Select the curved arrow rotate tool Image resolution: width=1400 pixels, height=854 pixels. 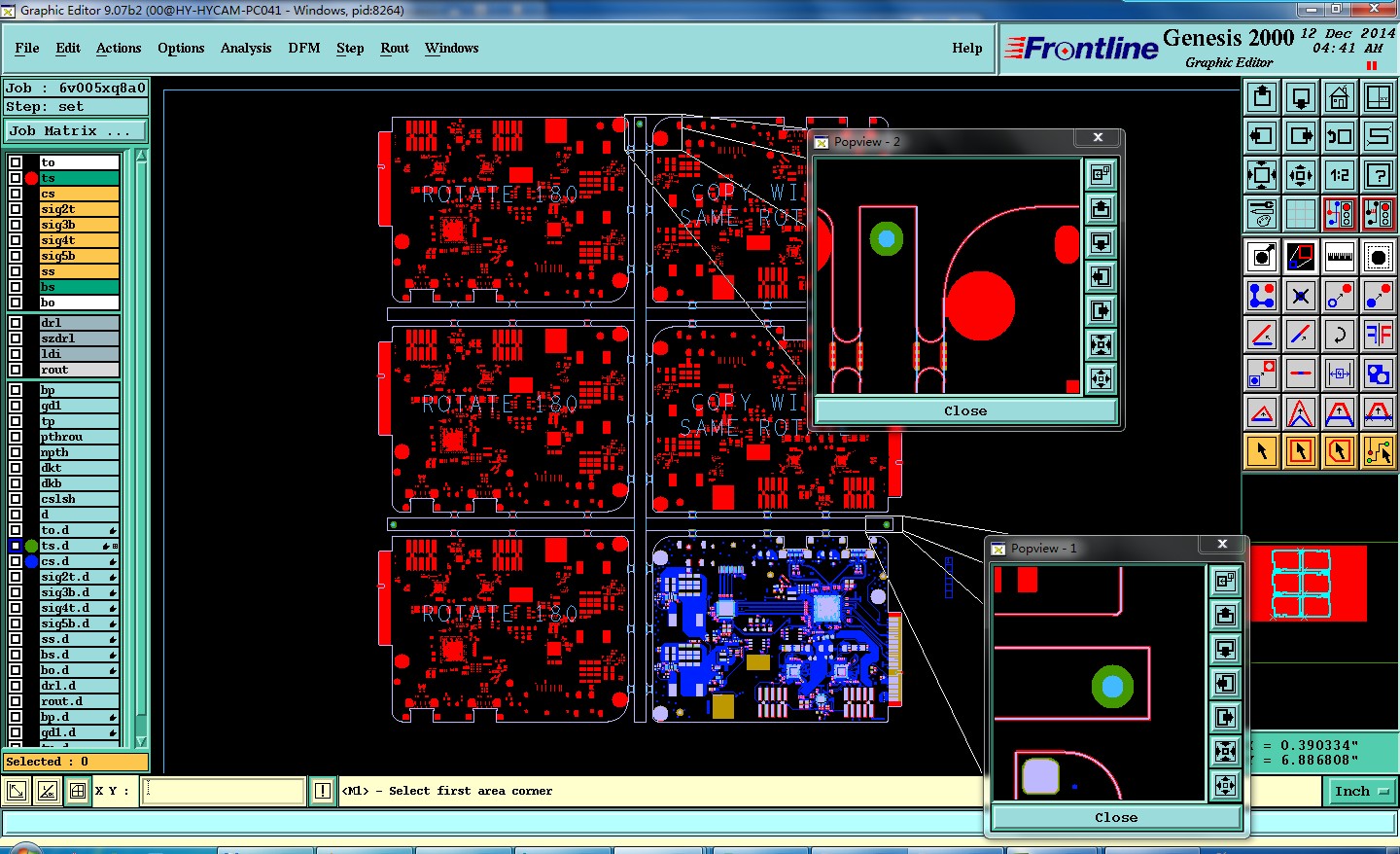(1340, 335)
